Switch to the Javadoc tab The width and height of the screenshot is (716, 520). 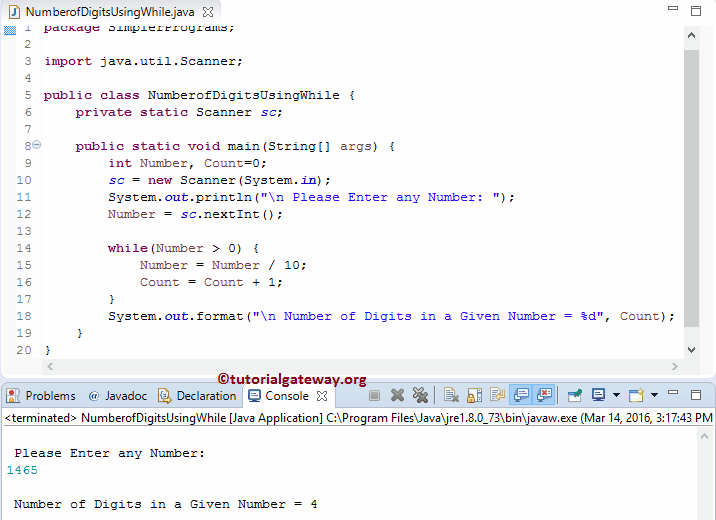click(118, 396)
